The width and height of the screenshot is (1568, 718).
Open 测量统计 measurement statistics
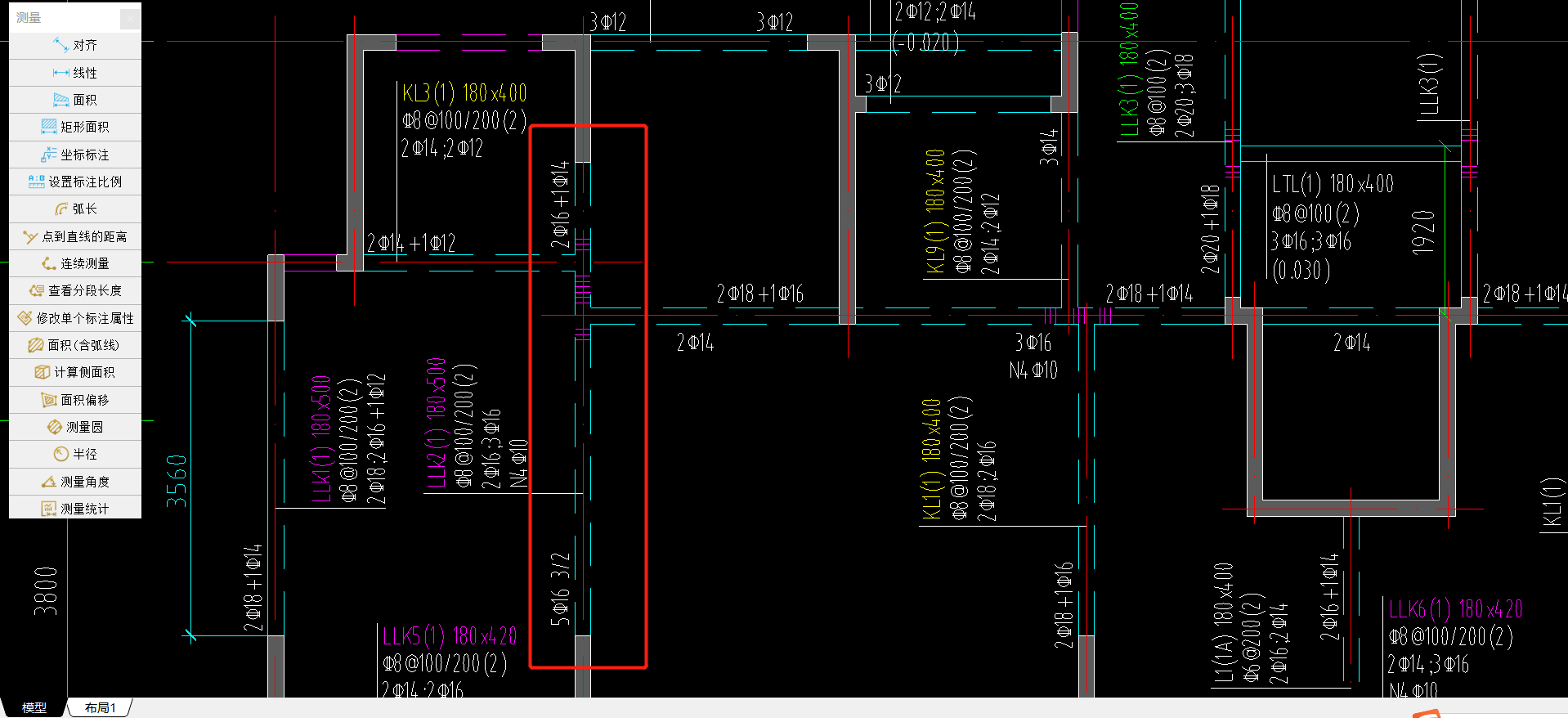point(75,509)
